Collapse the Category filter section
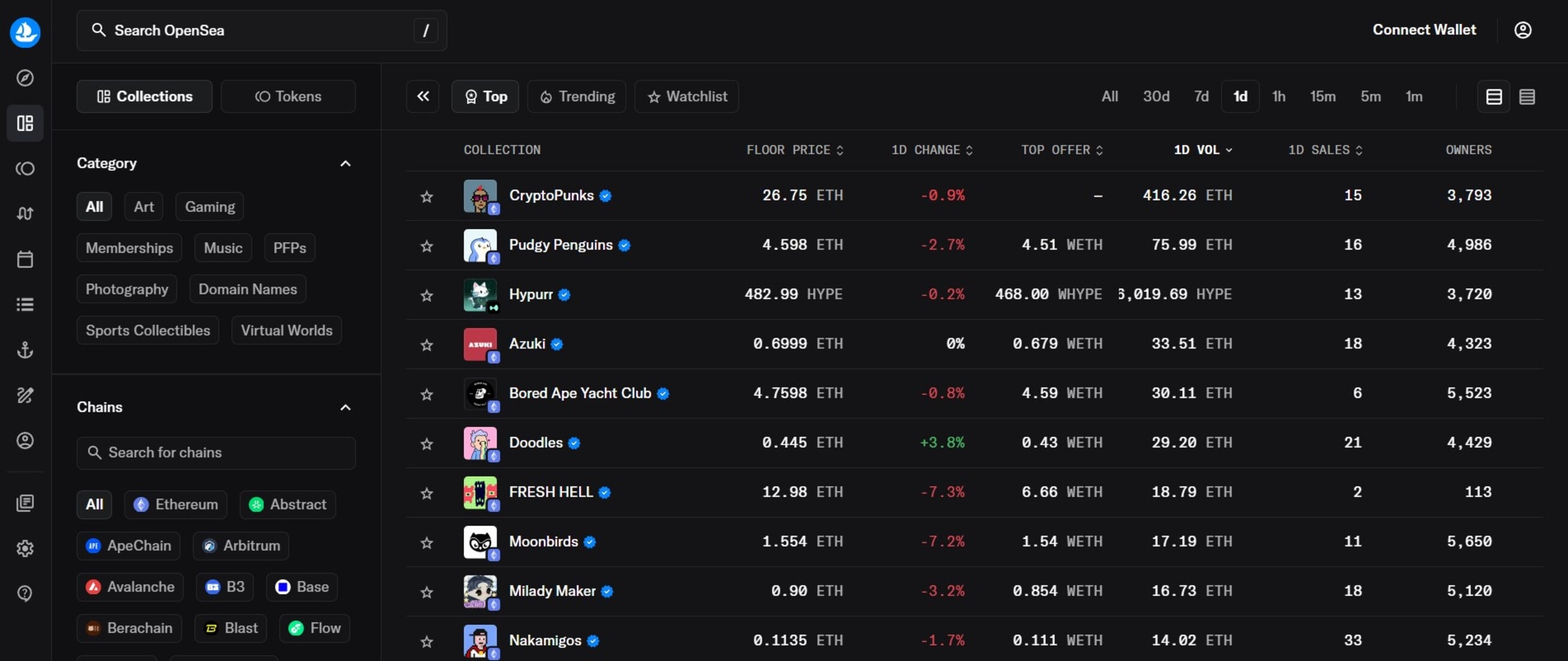The image size is (1568, 661). [x=345, y=163]
